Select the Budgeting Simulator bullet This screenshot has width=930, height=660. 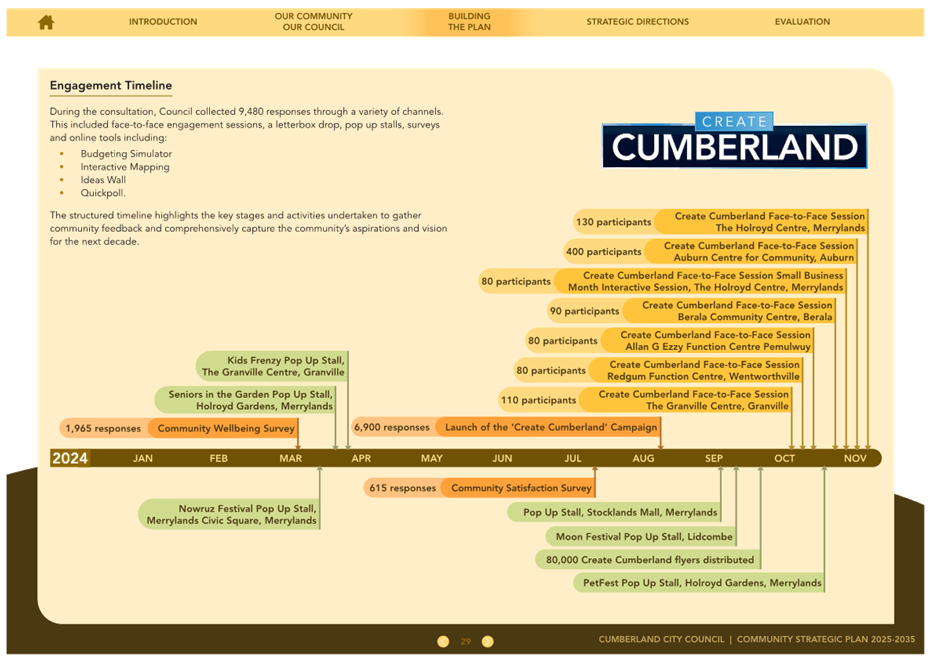[126, 154]
